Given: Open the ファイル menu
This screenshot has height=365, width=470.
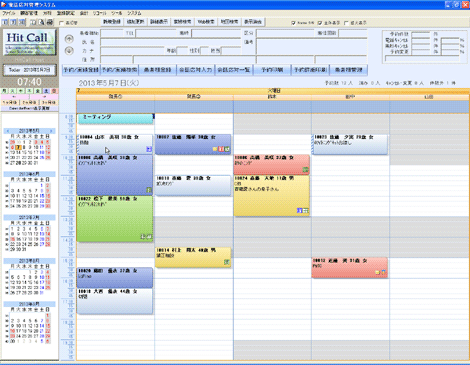Looking at the screenshot, I should [x=9, y=13].
